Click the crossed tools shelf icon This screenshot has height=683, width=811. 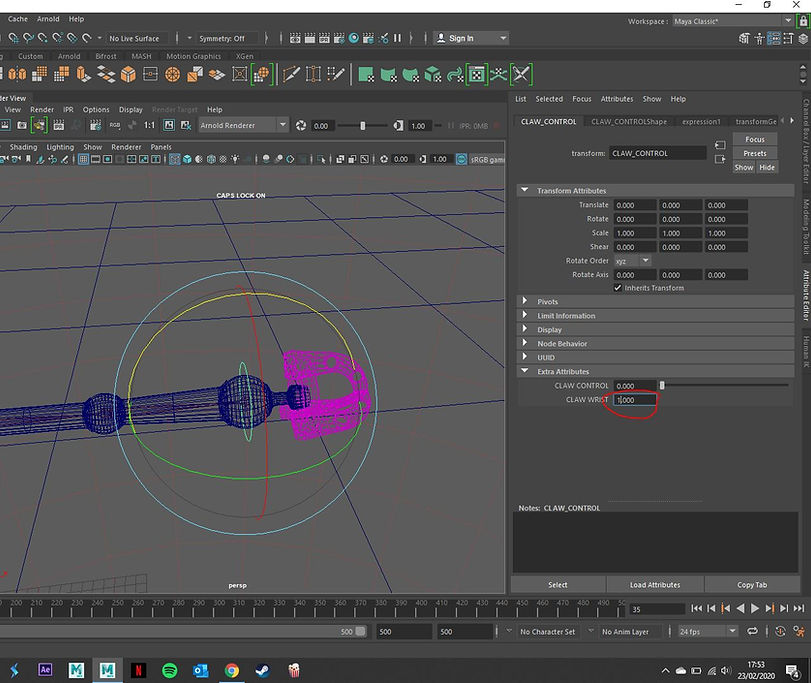coord(521,74)
